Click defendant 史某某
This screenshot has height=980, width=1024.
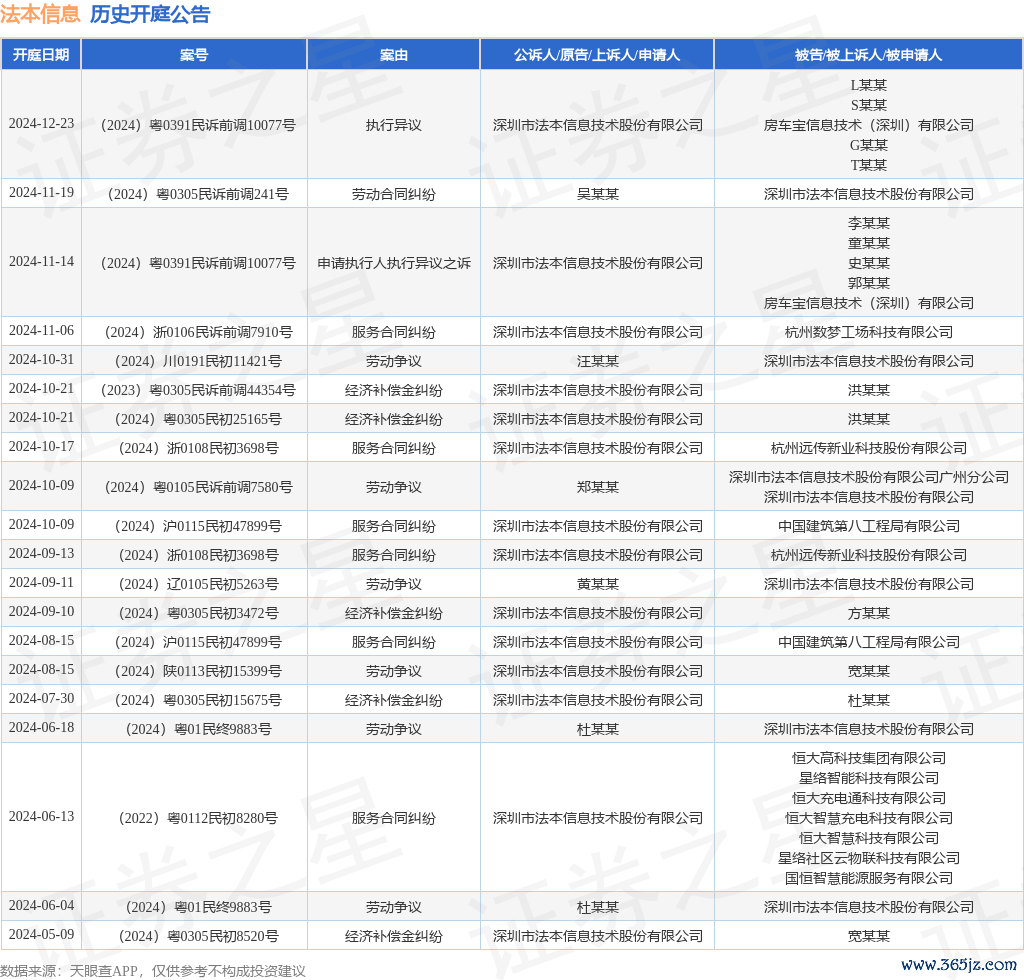click(869, 263)
